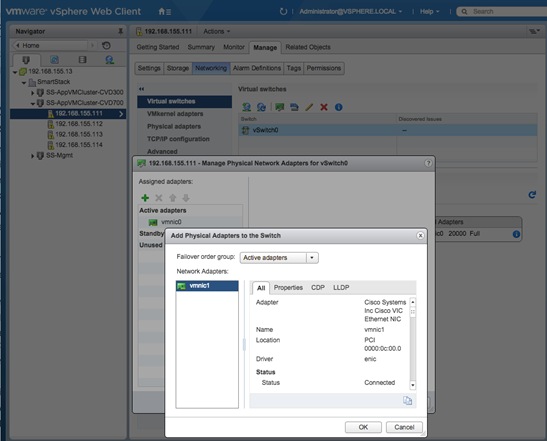Select VMs and Templates navigator tab icon
The height and width of the screenshot is (441, 547).
(54, 60)
